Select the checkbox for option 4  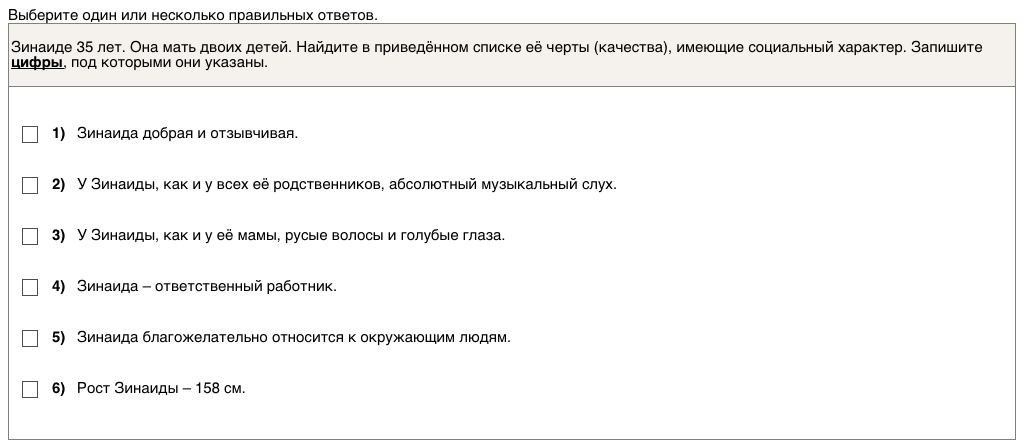pos(30,287)
